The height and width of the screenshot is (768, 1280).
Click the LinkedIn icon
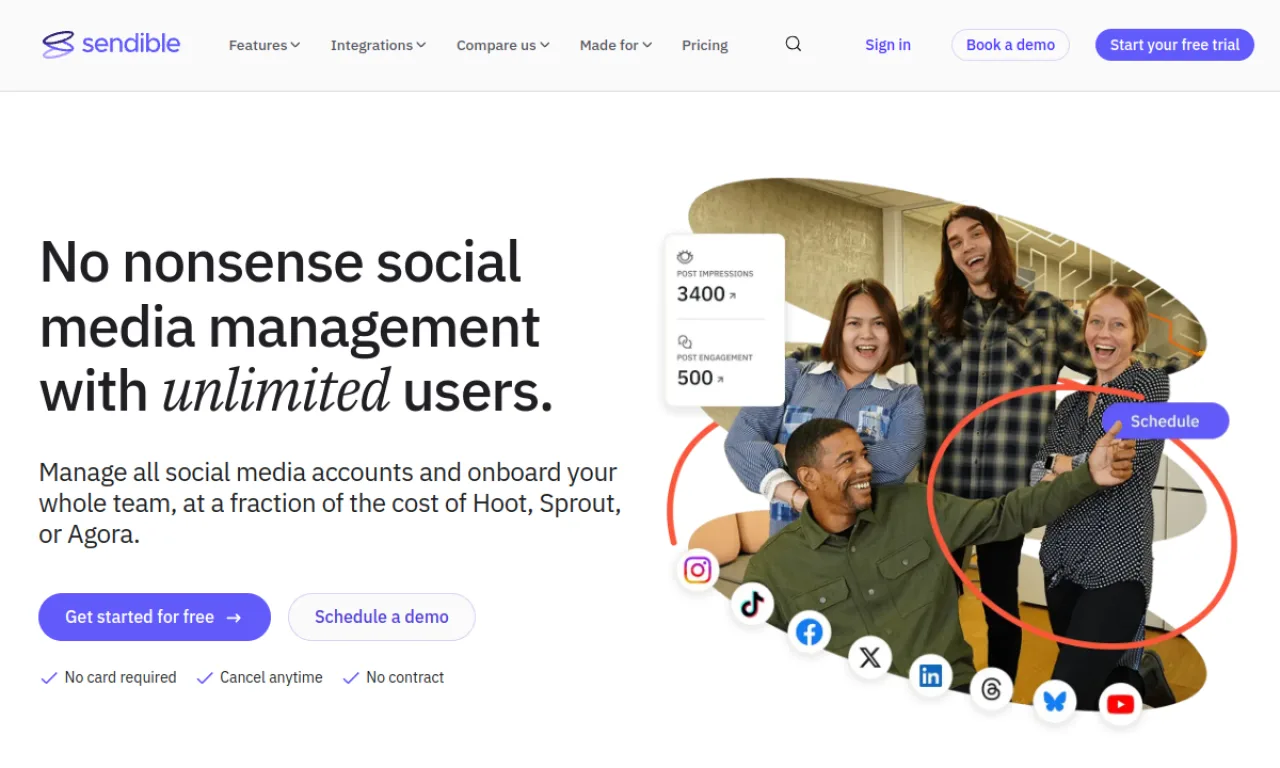pyautogui.click(x=931, y=676)
